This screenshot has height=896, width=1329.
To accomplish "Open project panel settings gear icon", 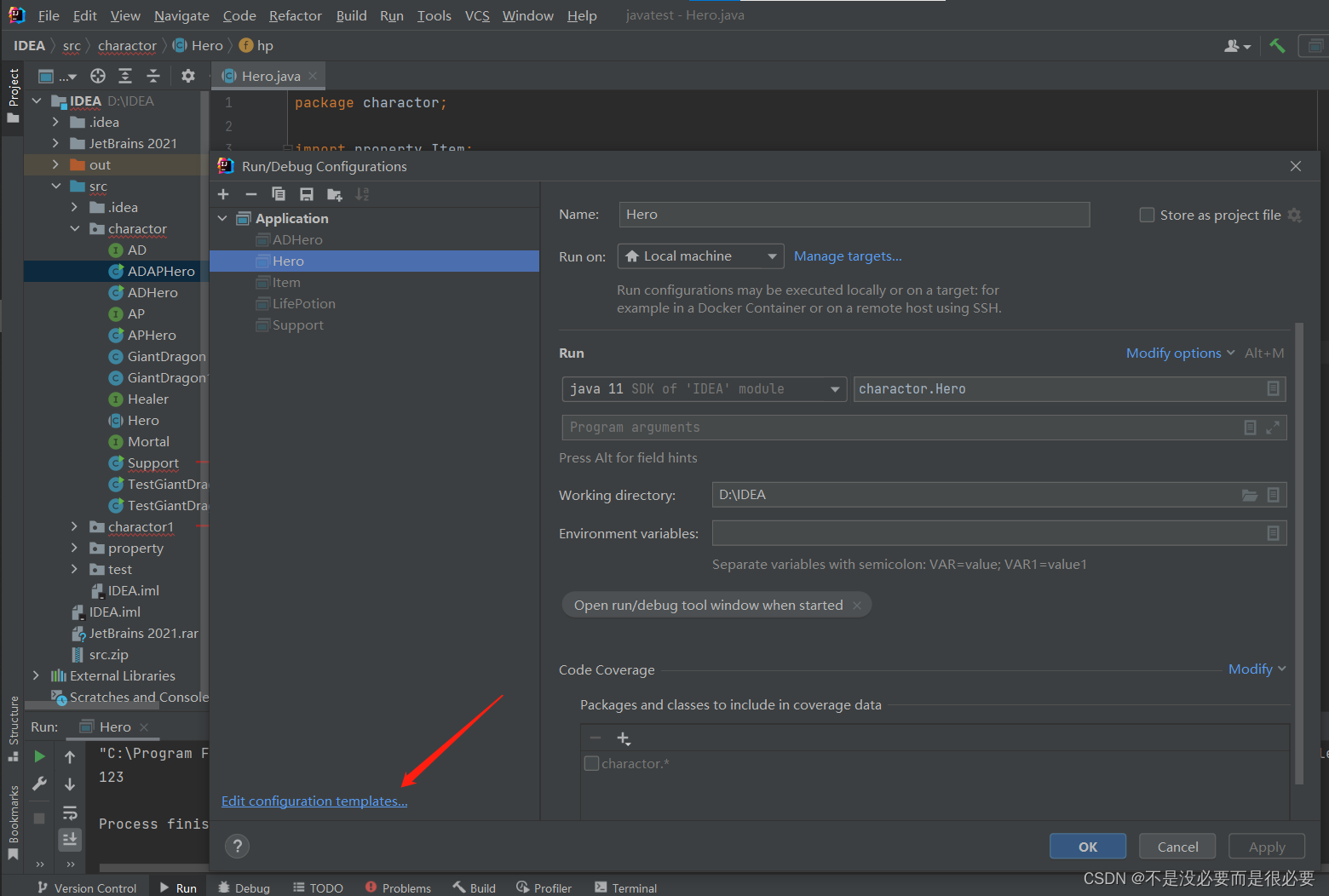I will [188, 76].
